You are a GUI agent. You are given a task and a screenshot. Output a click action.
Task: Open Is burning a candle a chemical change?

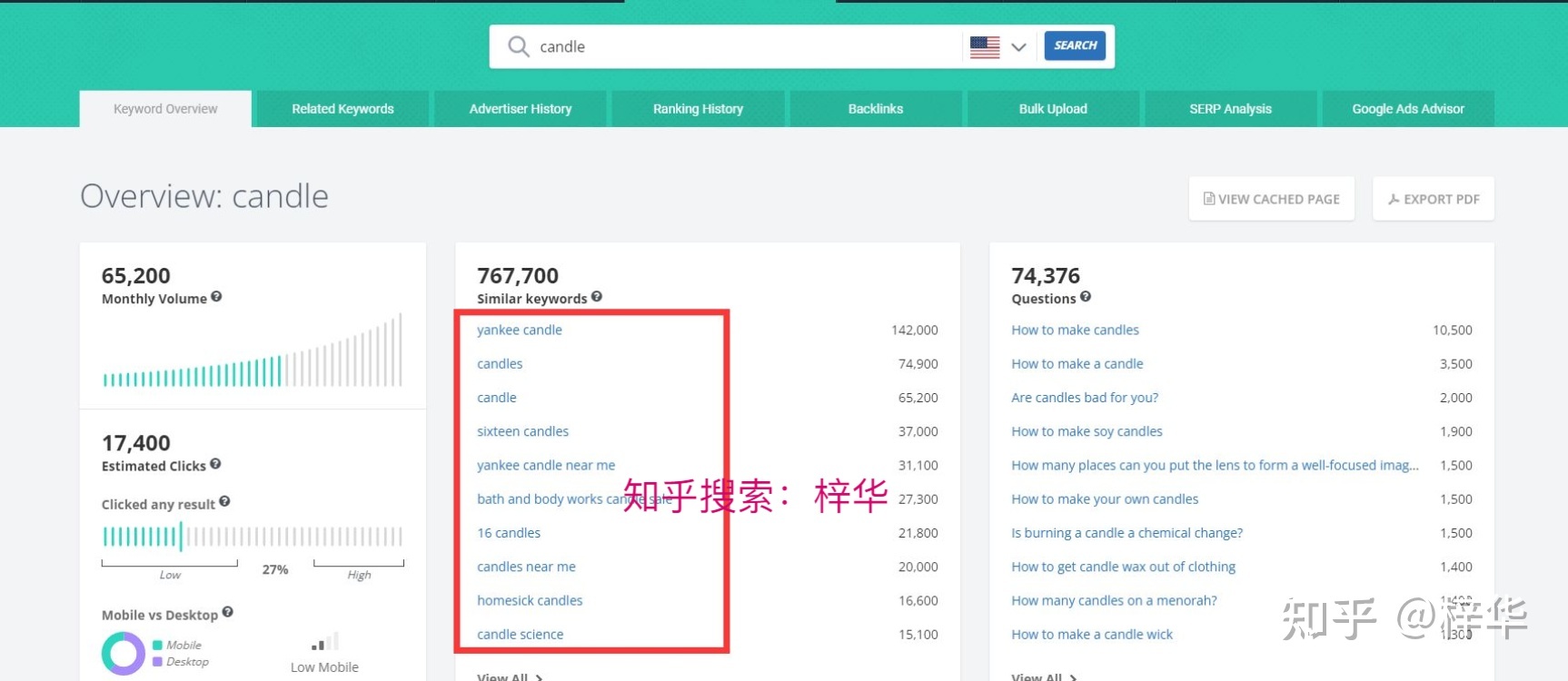1126,533
